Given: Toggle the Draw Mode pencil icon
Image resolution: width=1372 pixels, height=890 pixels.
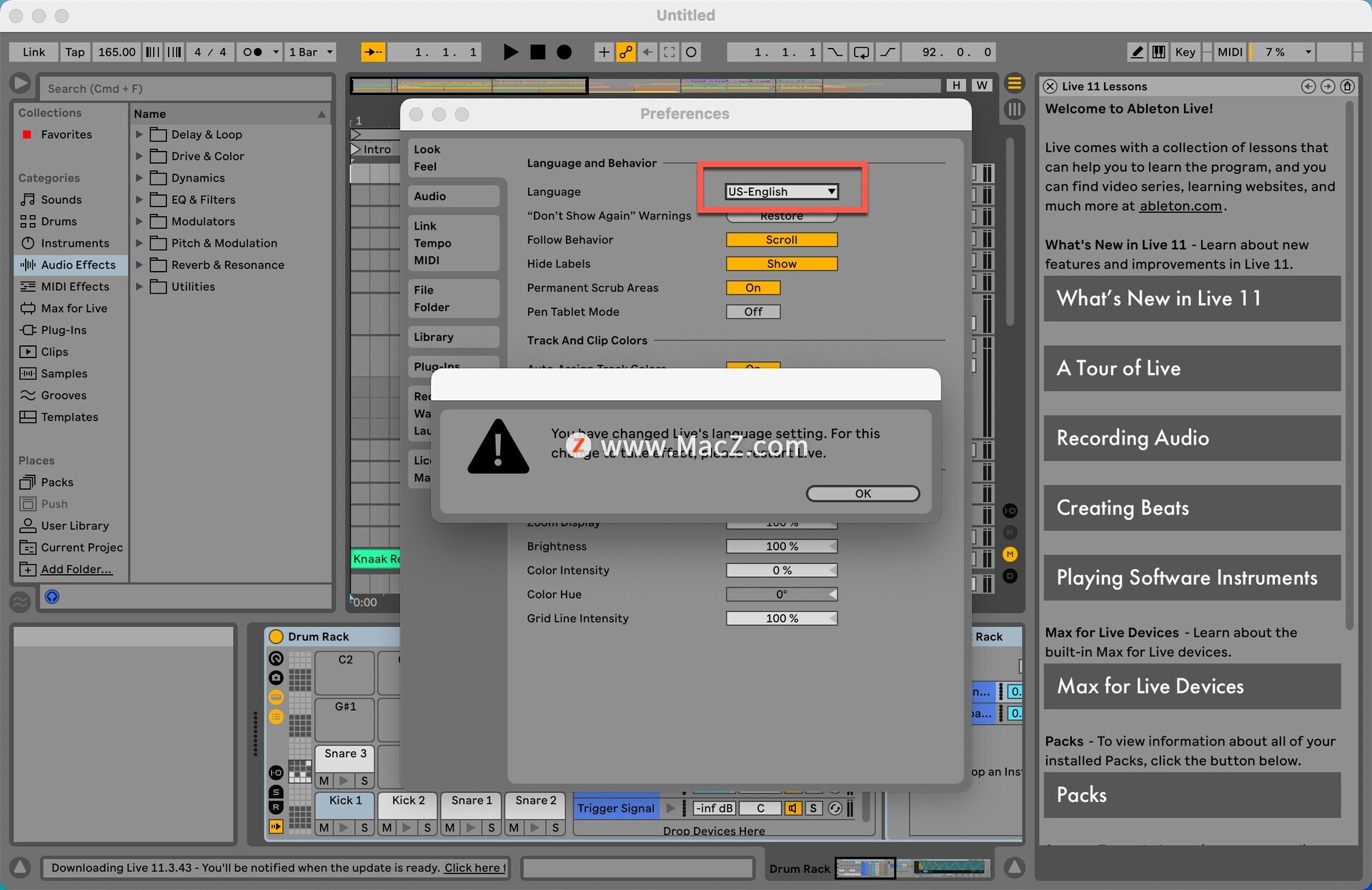Looking at the screenshot, I should click(x=1136, y=52).
